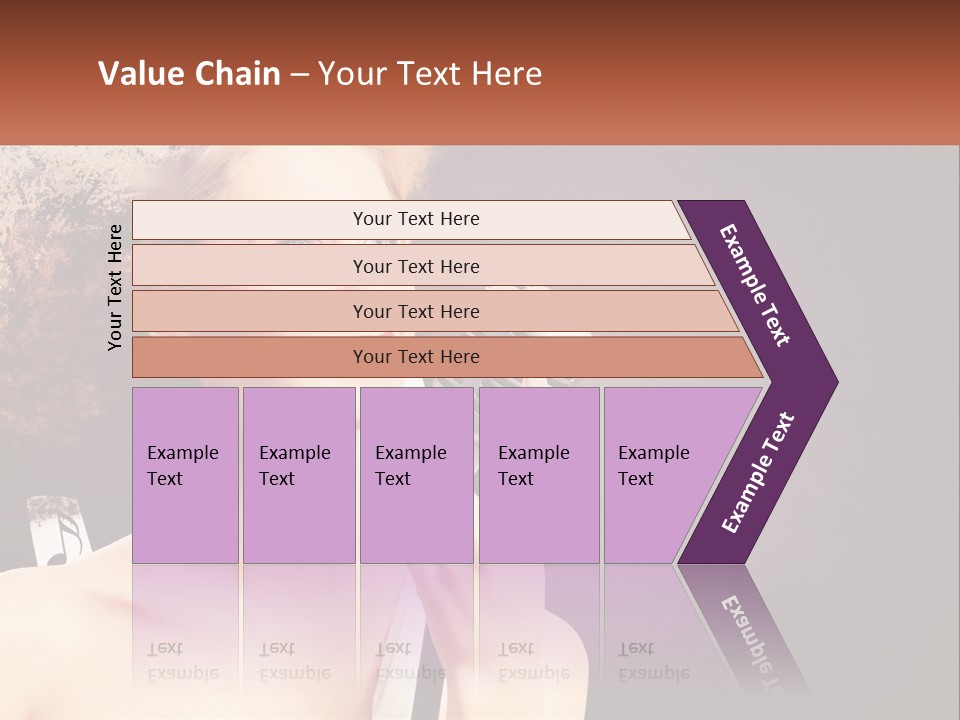Click the brown header banner area
Viewport: 960px width, 720px height.
750,70
